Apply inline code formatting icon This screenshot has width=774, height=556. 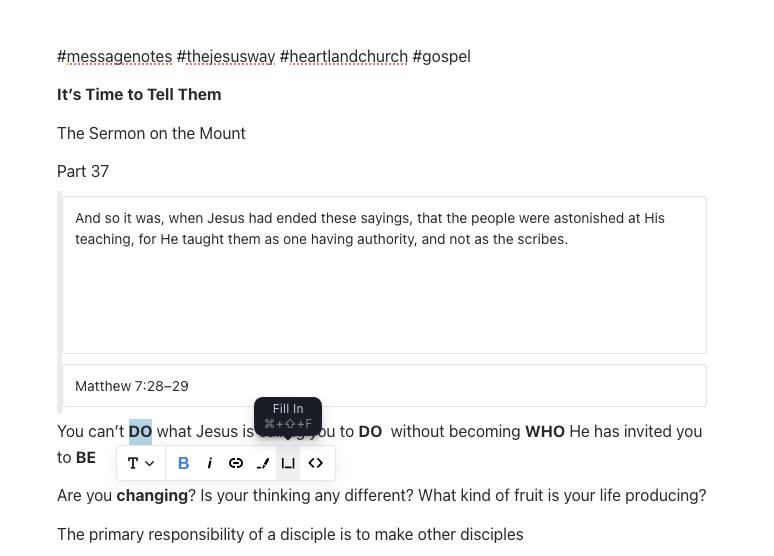click(x=315, y=463)
